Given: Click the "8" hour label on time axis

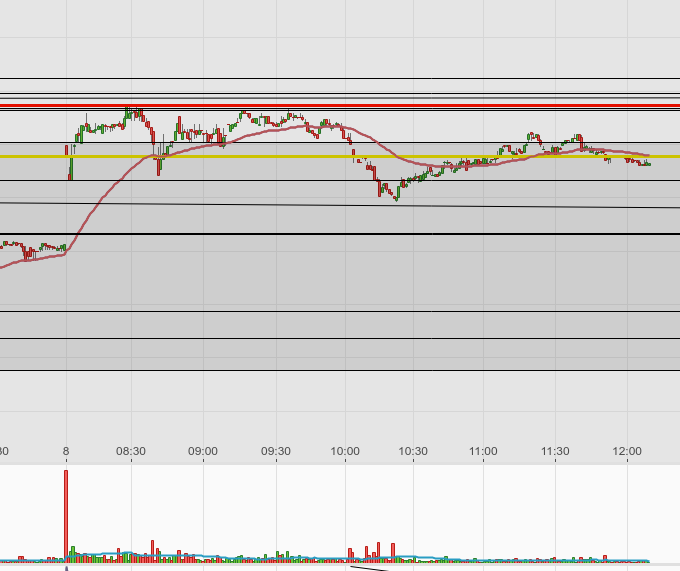Looking at the screenshot, I should tap(66, 451).
